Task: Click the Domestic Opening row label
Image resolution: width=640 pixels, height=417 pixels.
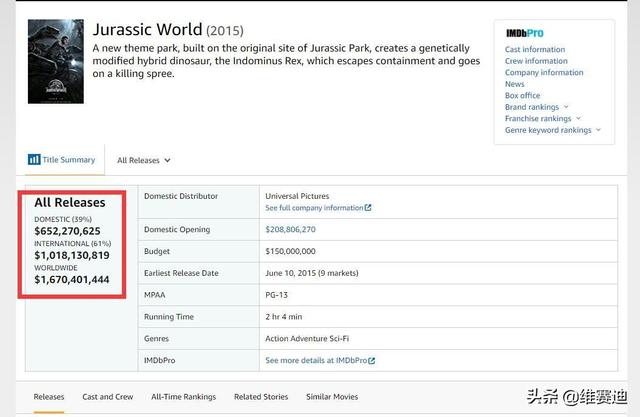Action: (177, 229)
